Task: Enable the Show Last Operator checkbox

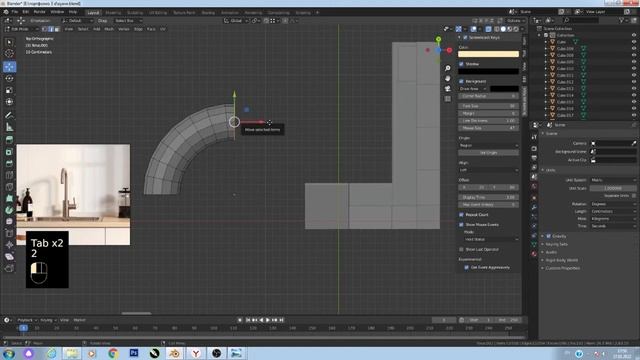Action: pyautogui.click(x=461, y=249)
